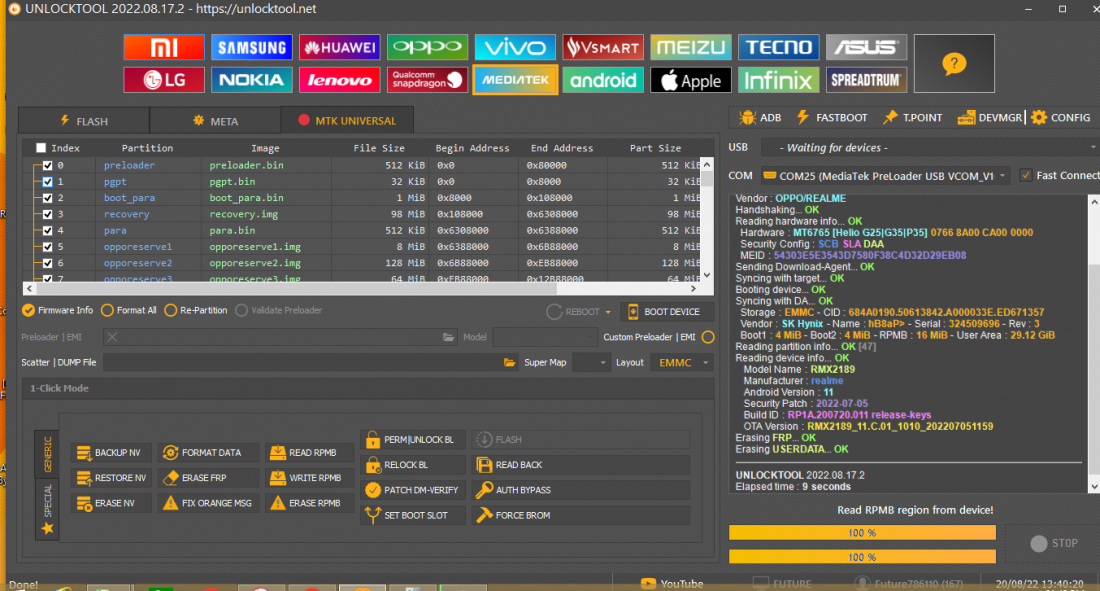The image size is (1100, 591).
Task: Toggle the select-all Index checkbox
Action: click(x=41, y=148)
